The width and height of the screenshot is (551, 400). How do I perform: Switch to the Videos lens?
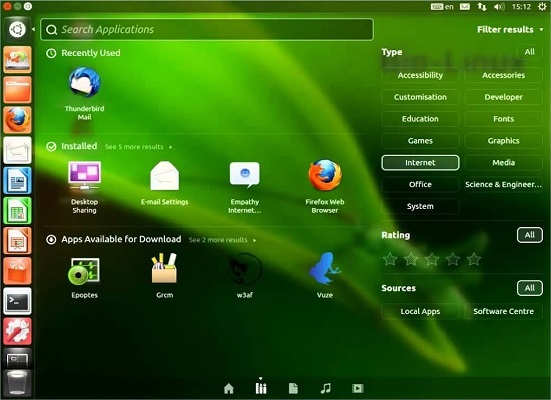pos(358,388)
